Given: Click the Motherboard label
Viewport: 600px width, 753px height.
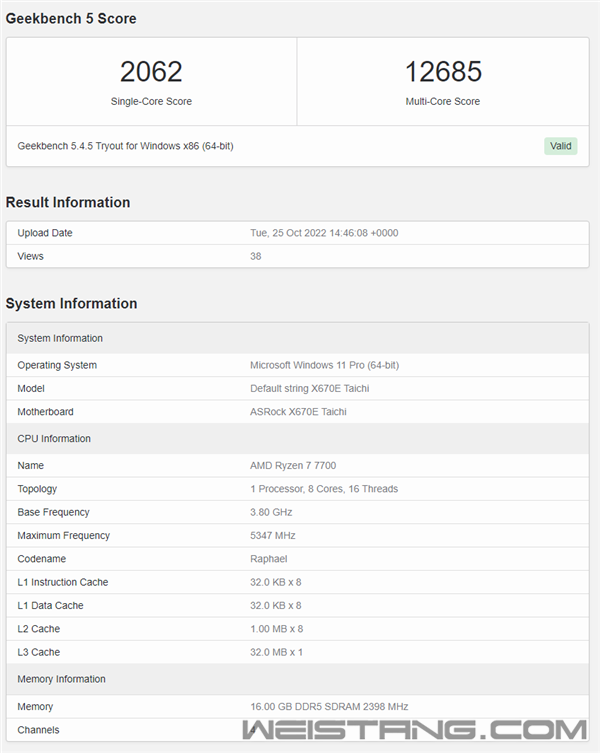Looking at the screenshot, I should pyautogui.click(x=45, y=412).
